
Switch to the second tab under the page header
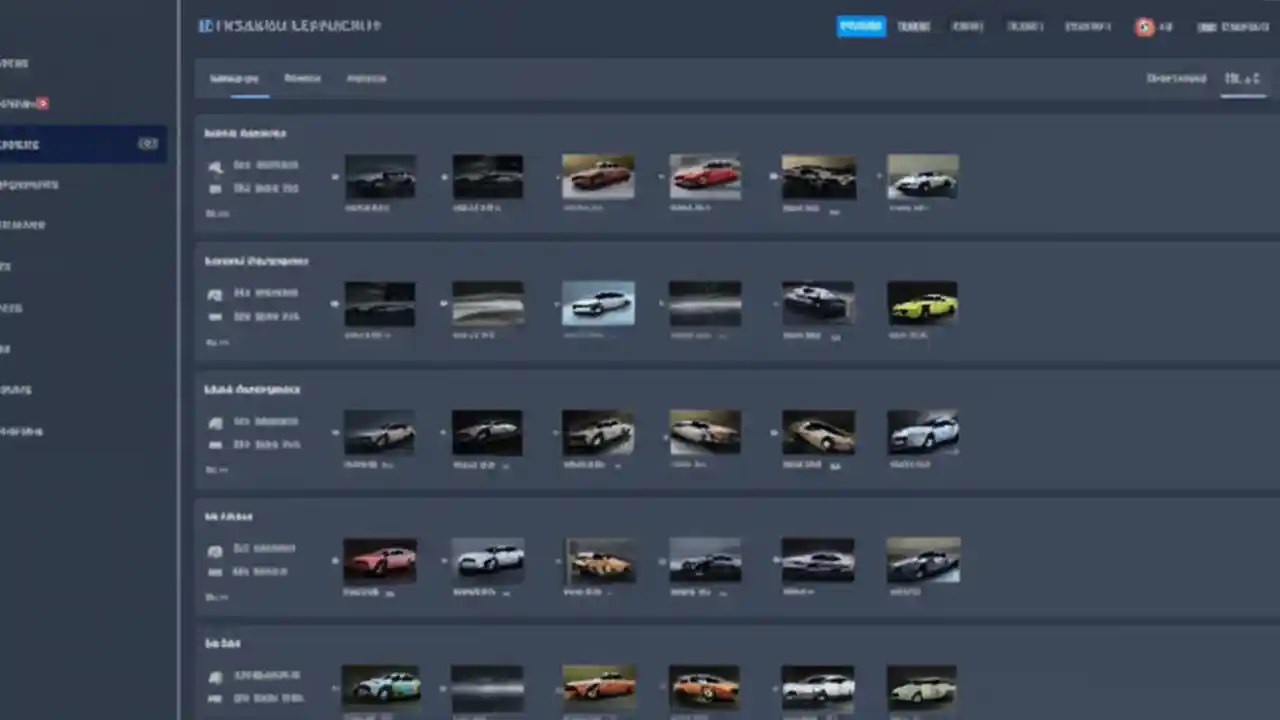(302, 78)
